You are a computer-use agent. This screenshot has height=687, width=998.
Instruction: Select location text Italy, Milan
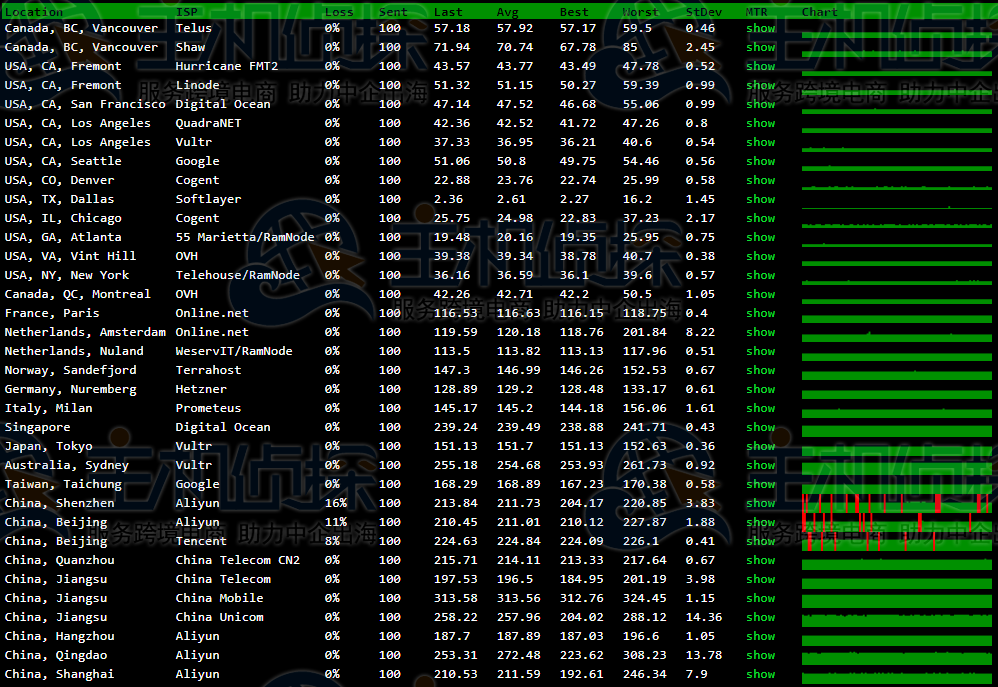[48, 408]
